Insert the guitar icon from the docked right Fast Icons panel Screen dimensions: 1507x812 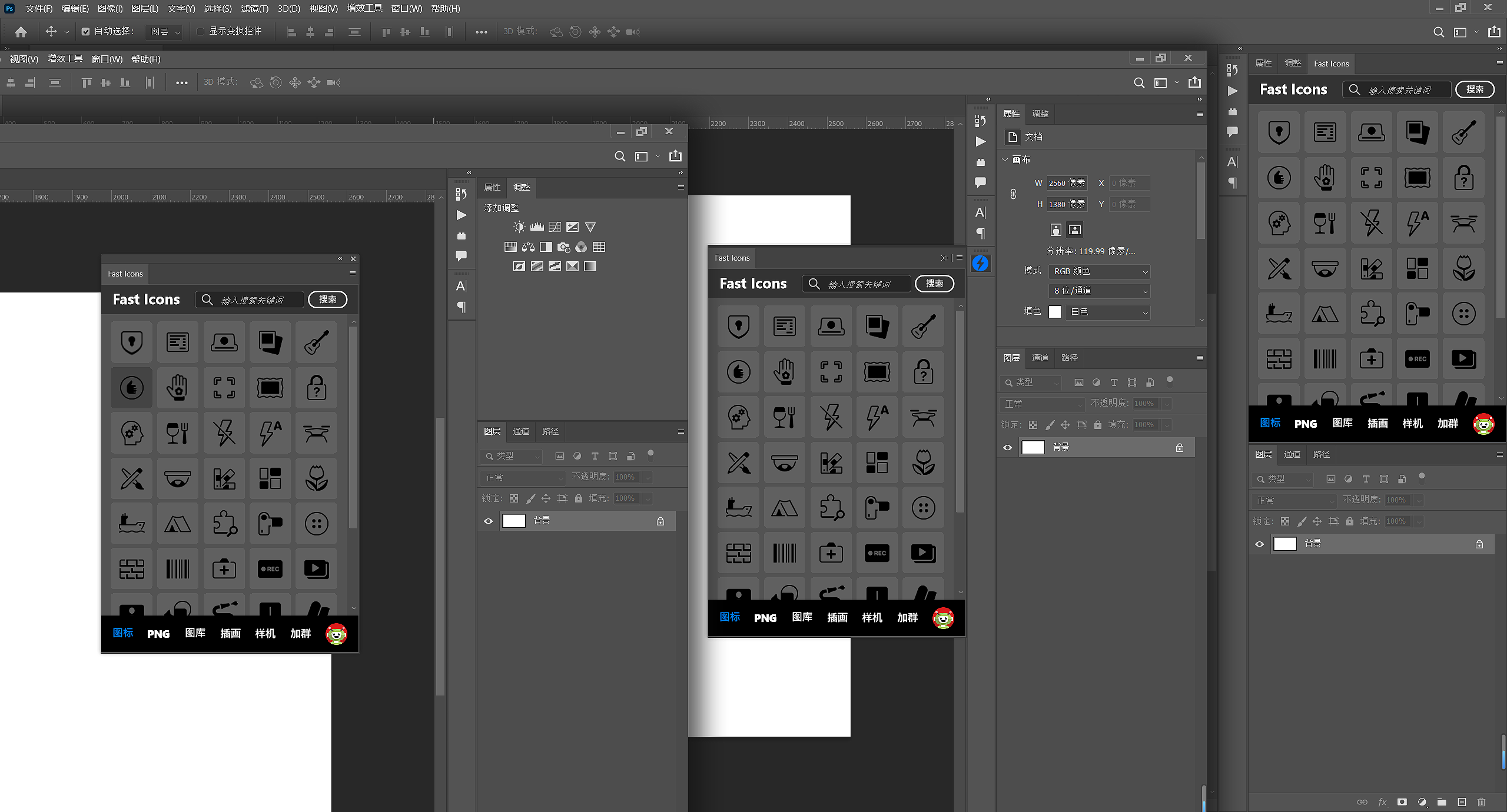tap(1463, 132)
